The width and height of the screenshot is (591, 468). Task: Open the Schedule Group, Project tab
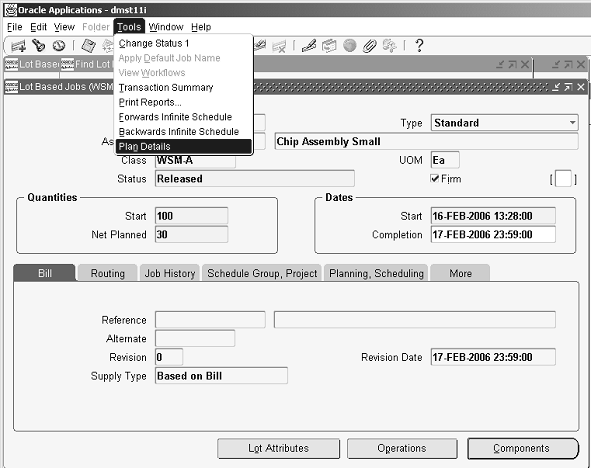click(x=262, y=273)
